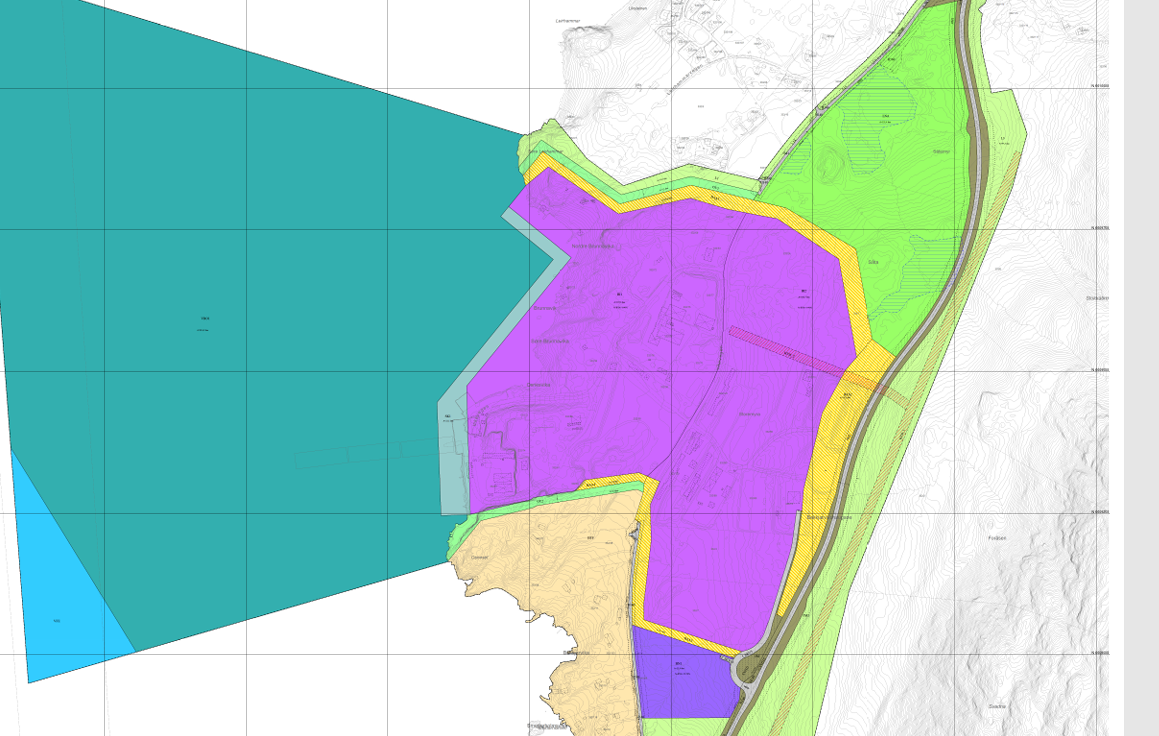Screen dimensions: 1159x736
Task: Click the Stokkaåen label on right edge
Action: point(1097,297)
